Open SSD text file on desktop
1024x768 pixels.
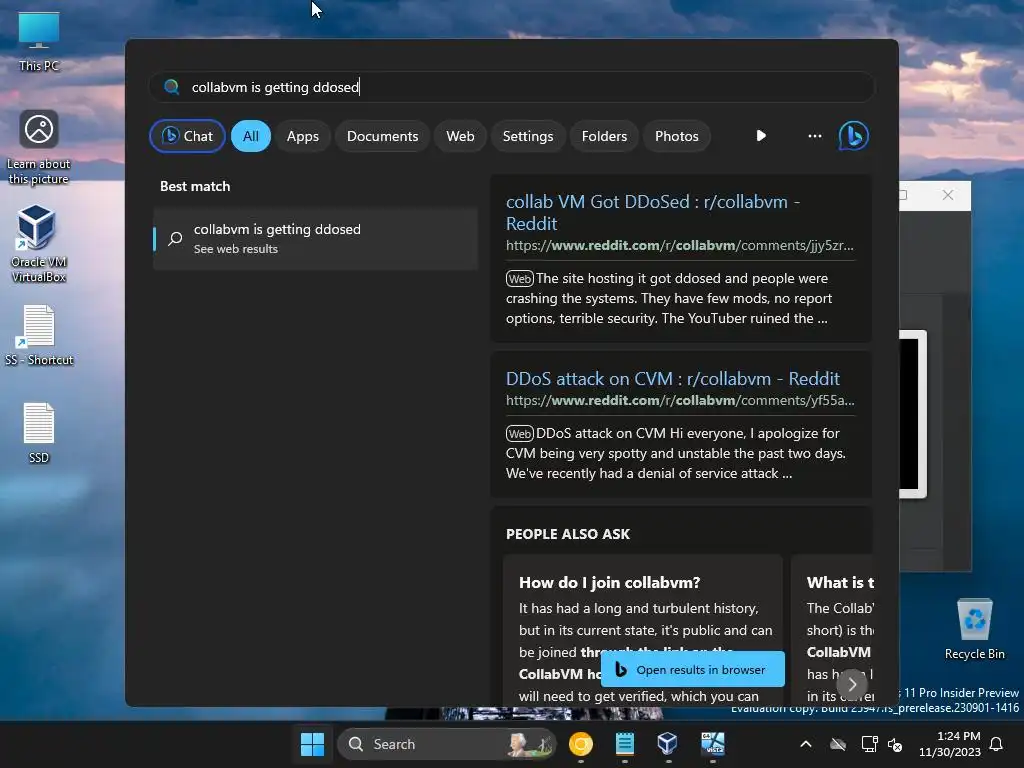click(x=39, y=433)
